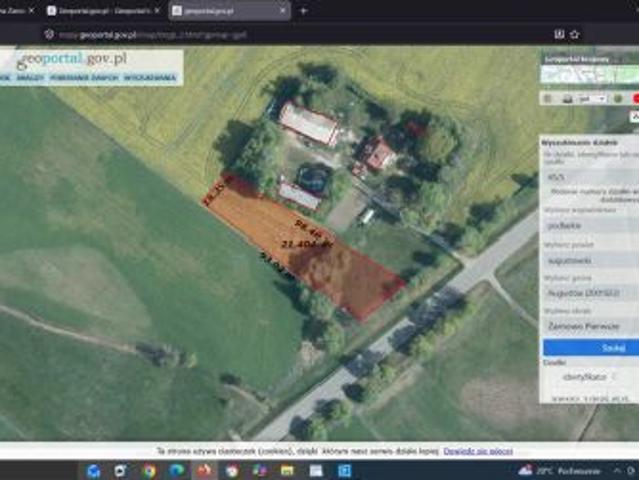Open the WYSZUKIWANIA menu
This screenshot has width=639, height=480.
pos(150,77)
